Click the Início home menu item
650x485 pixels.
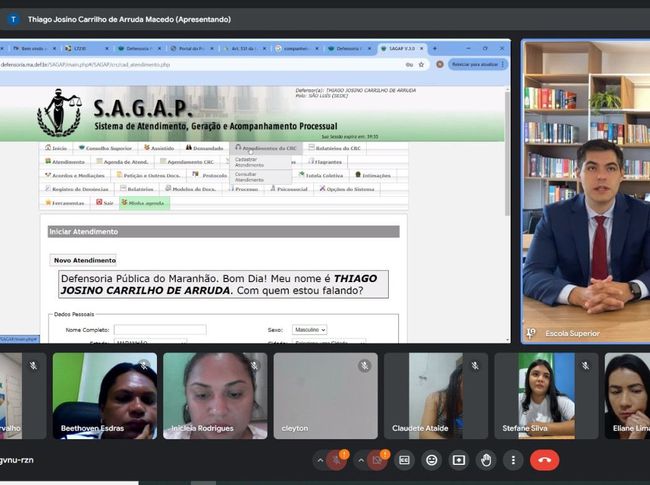(x=55, y=147)
